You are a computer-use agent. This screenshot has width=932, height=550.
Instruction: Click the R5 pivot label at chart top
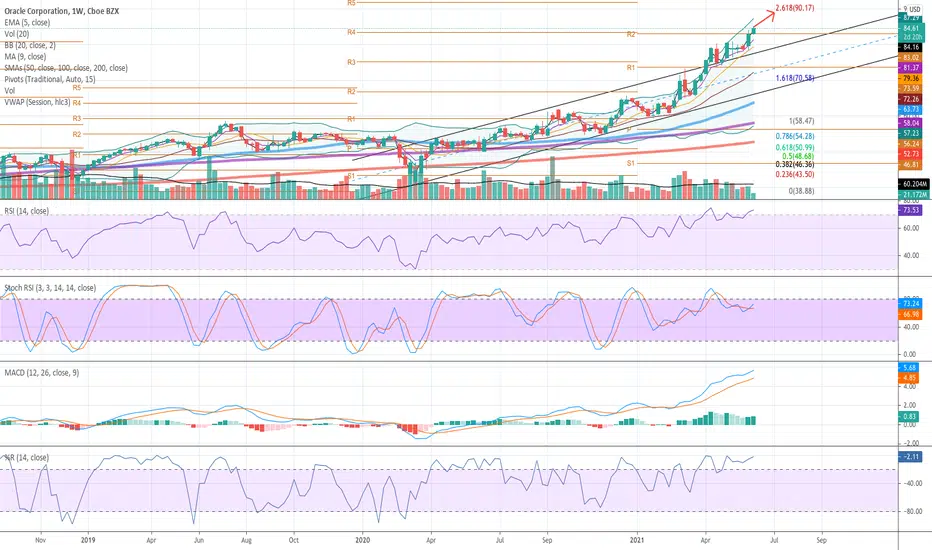coord(351,3)
